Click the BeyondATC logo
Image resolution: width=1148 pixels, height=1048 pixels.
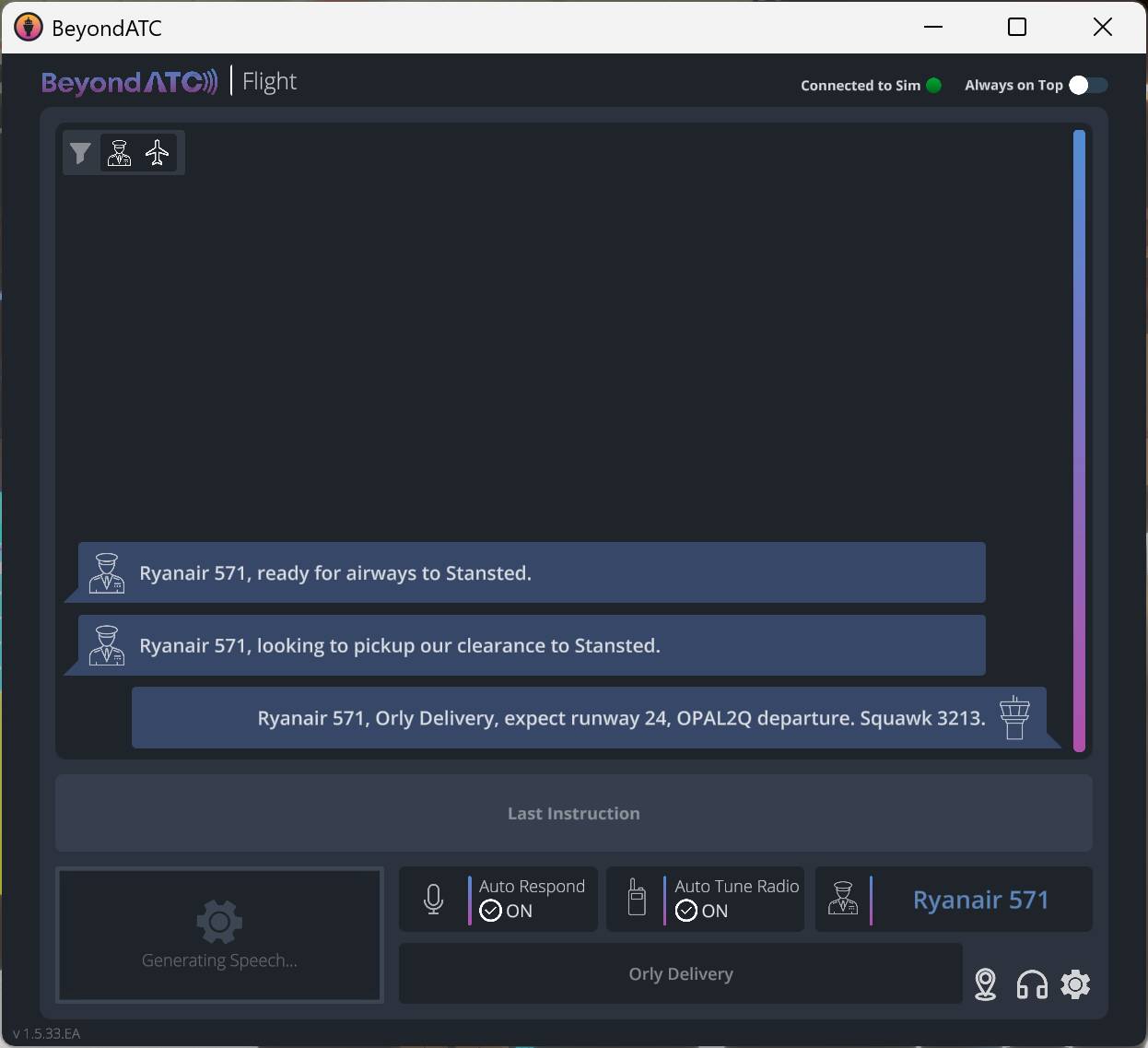pos(129,83)
